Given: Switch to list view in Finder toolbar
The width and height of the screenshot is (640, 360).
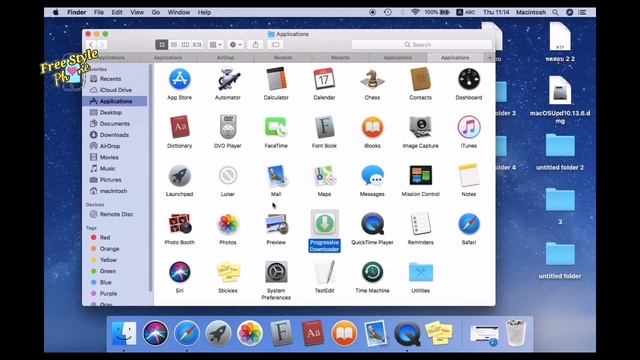Looking at the screenshot, I should point(174,44).
